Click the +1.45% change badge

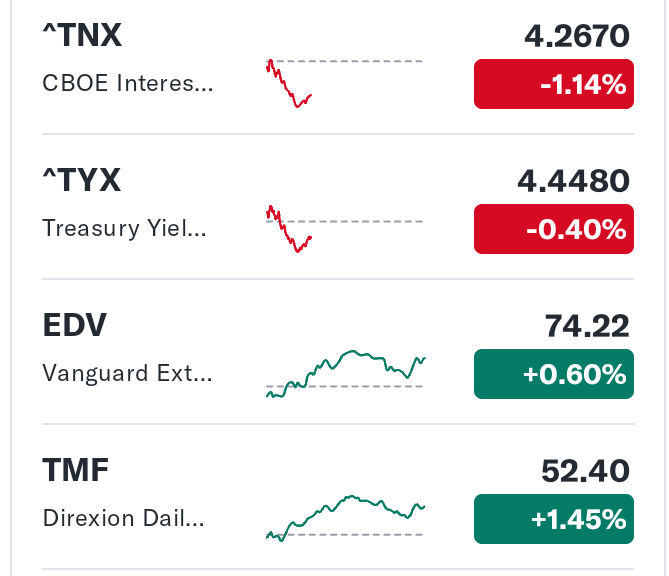click(x=554, y=519)
